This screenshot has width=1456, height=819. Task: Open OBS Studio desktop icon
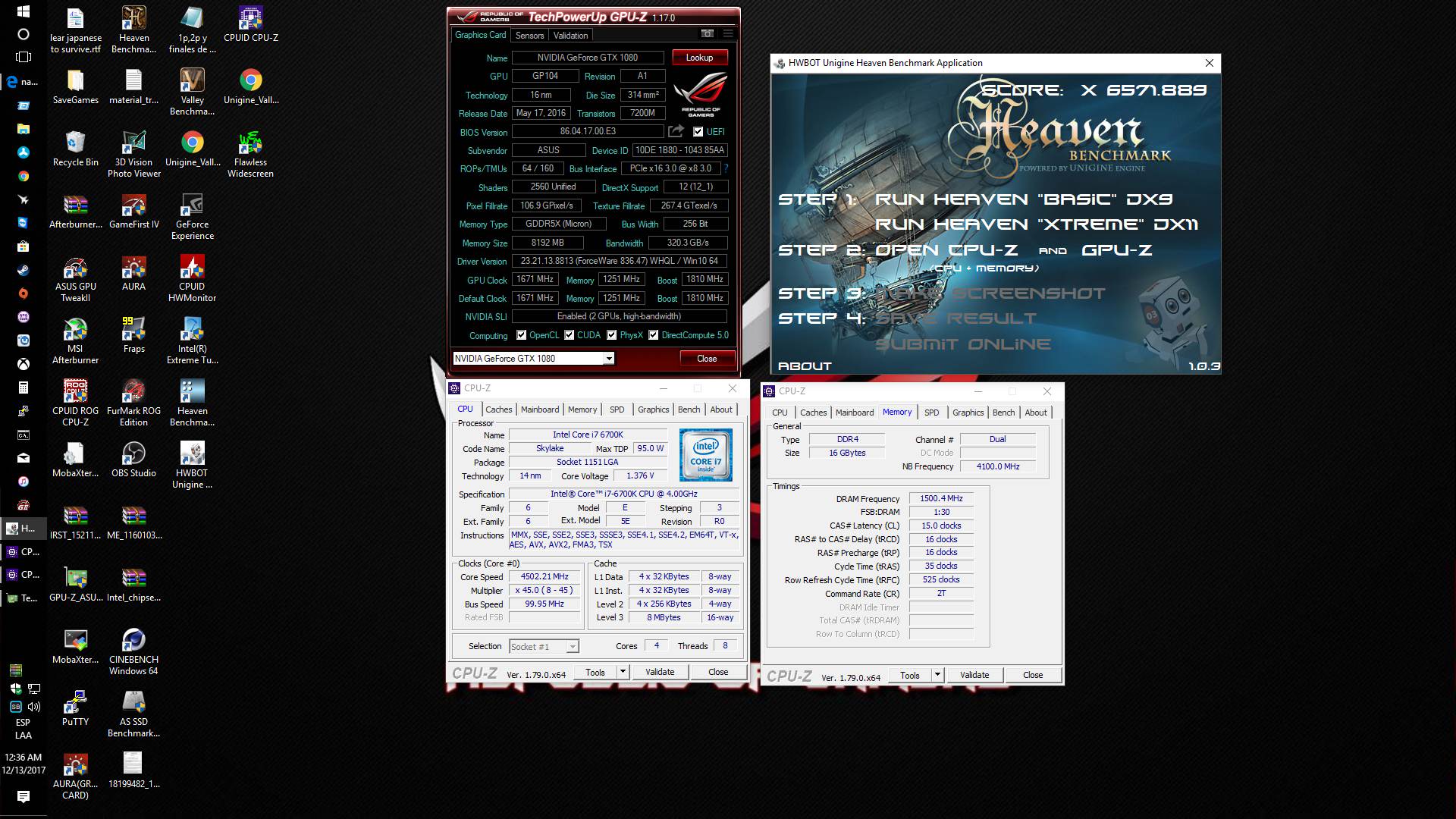click(x=134, y=460)
